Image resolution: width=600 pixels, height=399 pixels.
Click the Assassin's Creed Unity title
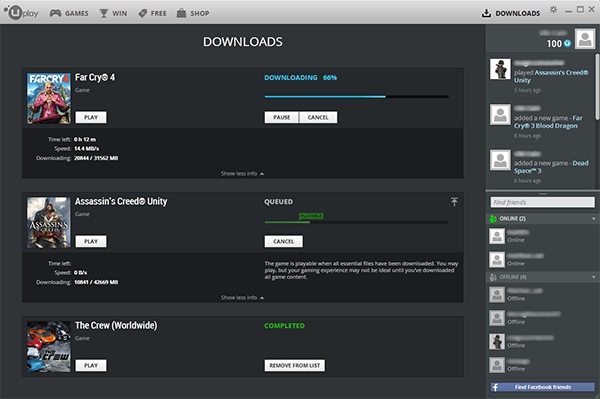(x=121, y=202)
